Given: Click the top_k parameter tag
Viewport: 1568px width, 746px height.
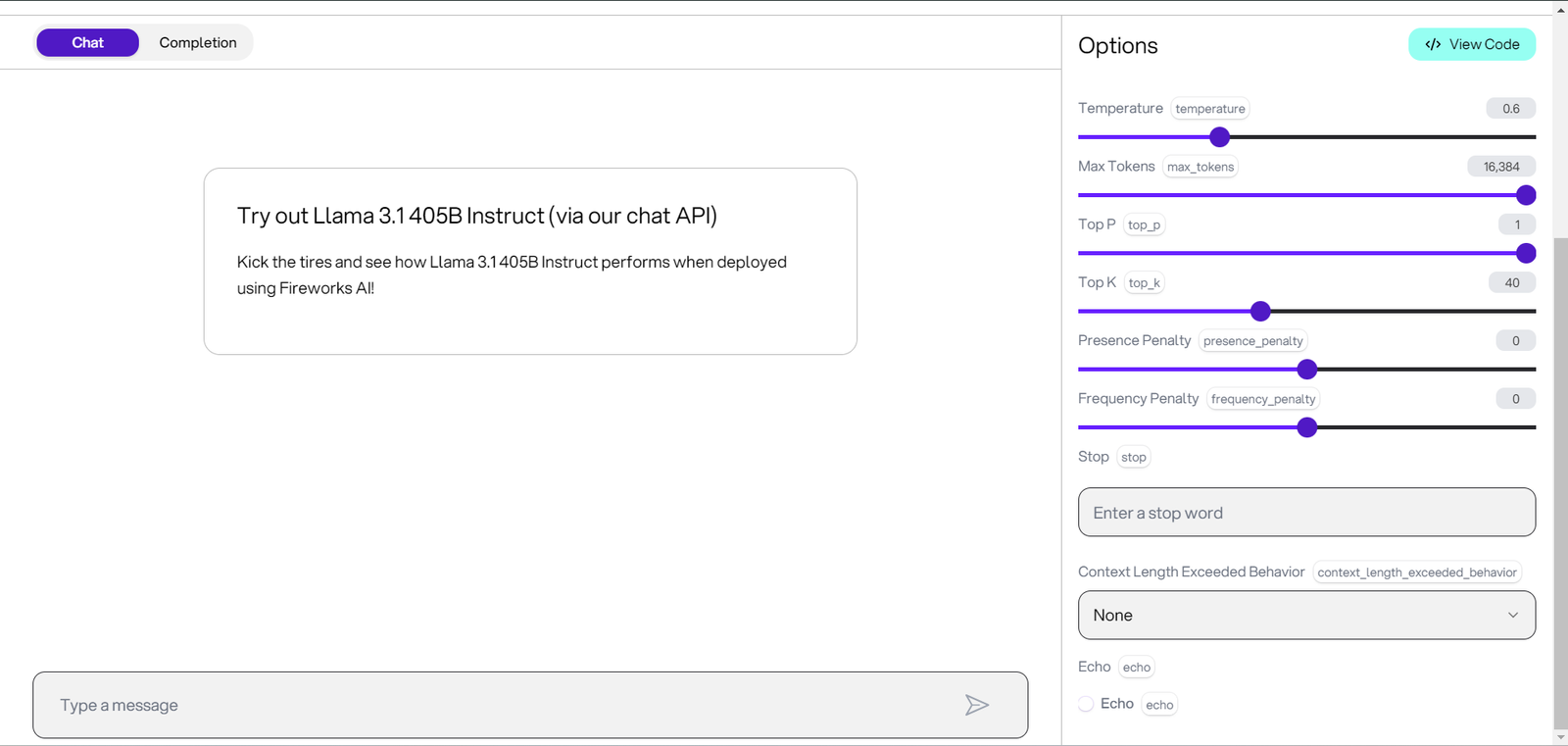Looking at the screenshot, I should point(1144,282).
